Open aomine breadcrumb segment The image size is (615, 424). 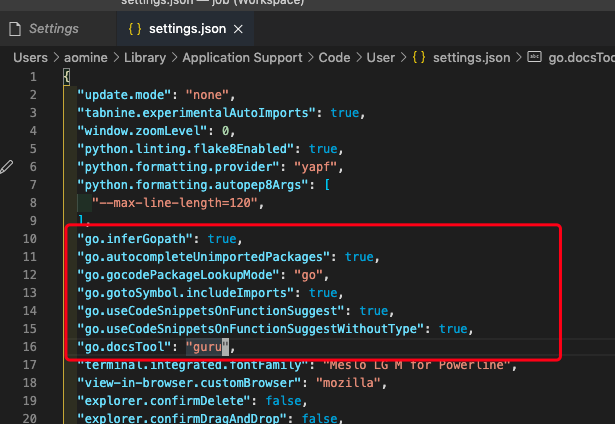86,58
